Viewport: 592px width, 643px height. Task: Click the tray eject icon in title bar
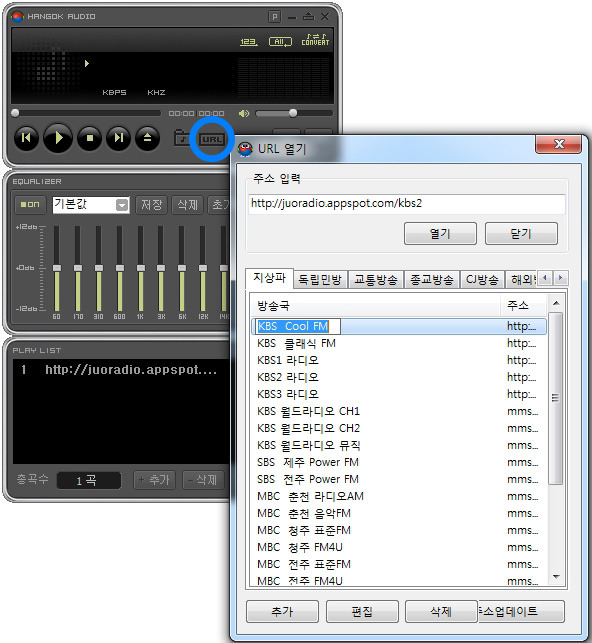pyautogui.click(x=308, y=16)
